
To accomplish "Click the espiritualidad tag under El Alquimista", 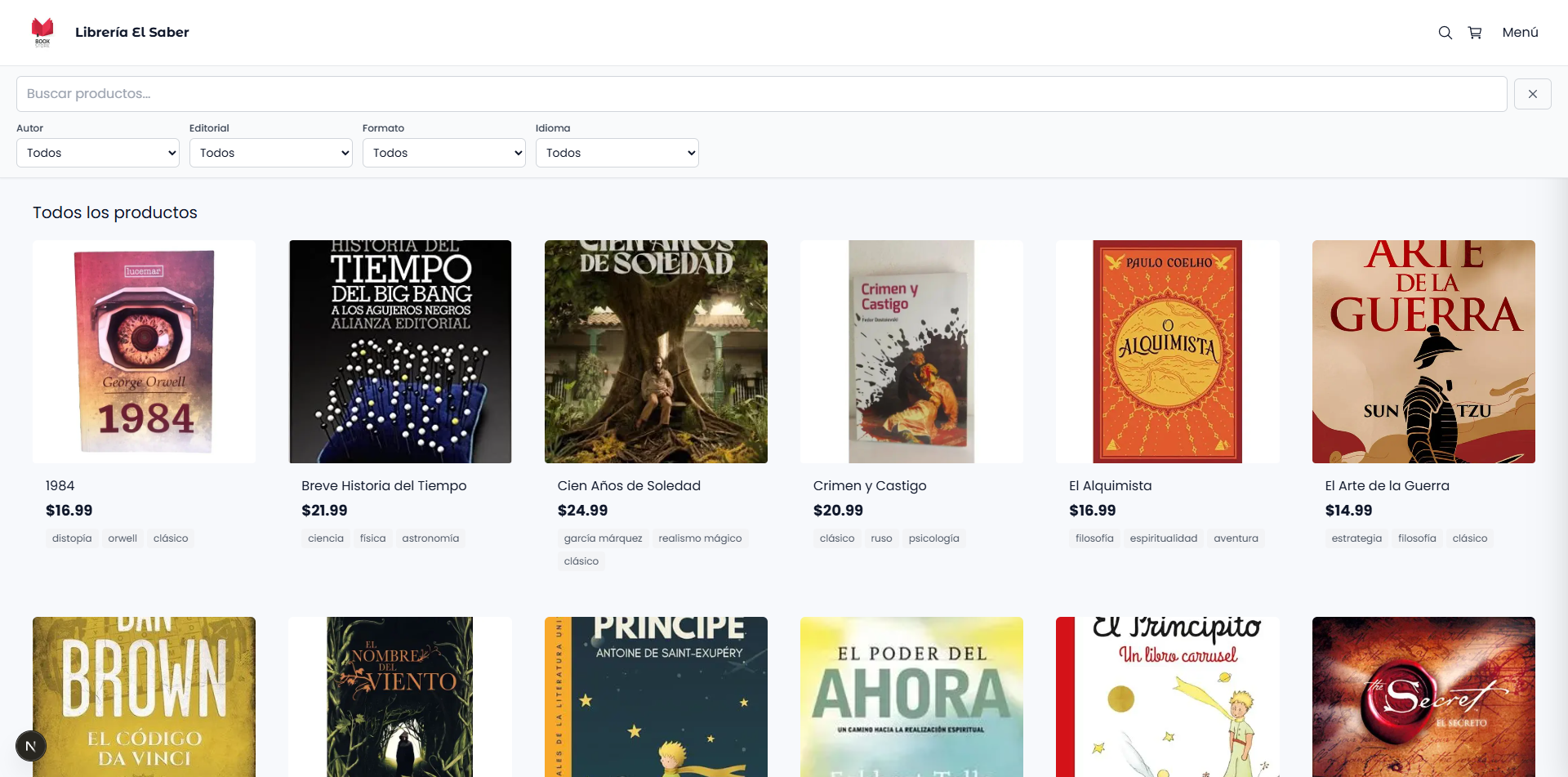I will point(1163,538).
